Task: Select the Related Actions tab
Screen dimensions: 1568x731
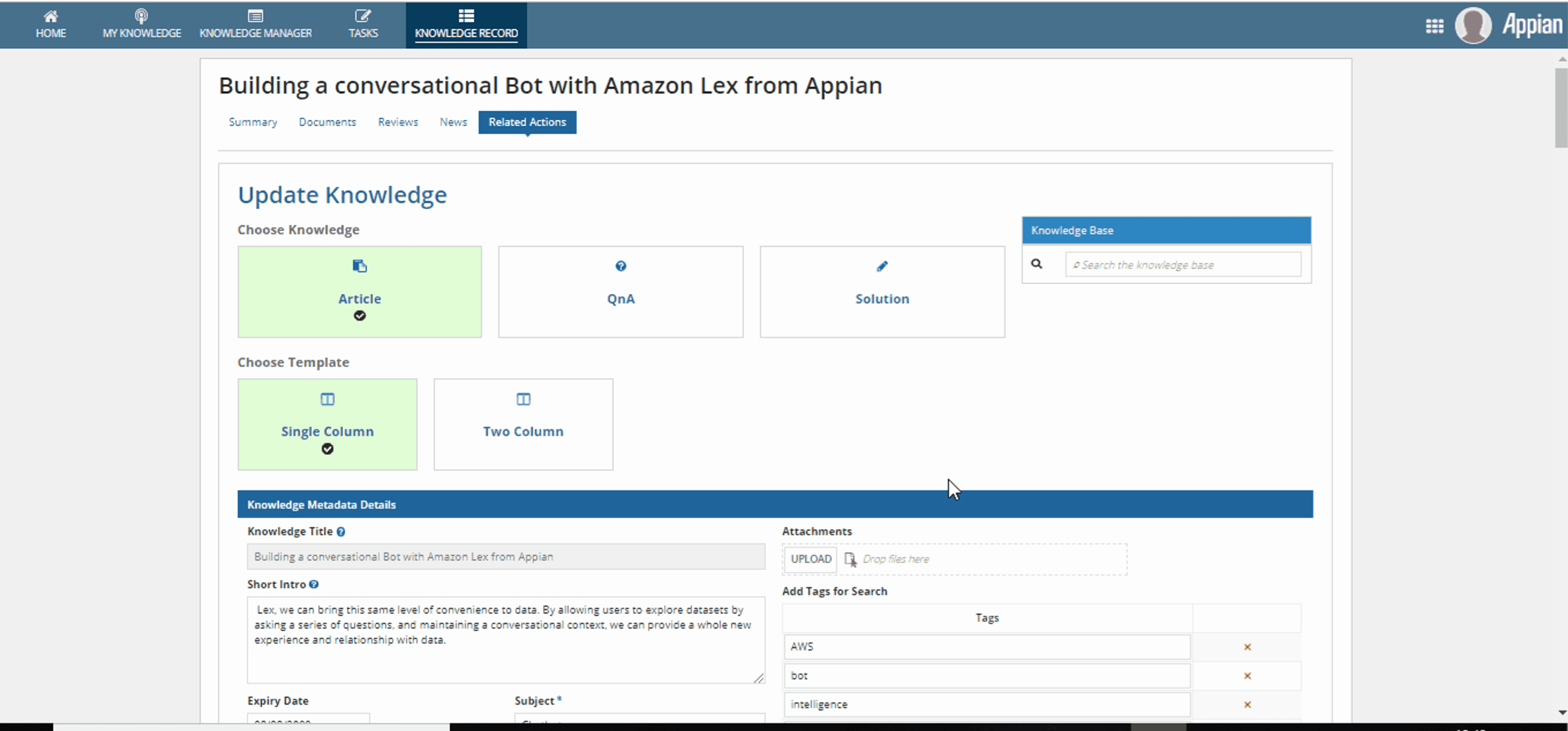Action: coord(527,122)
